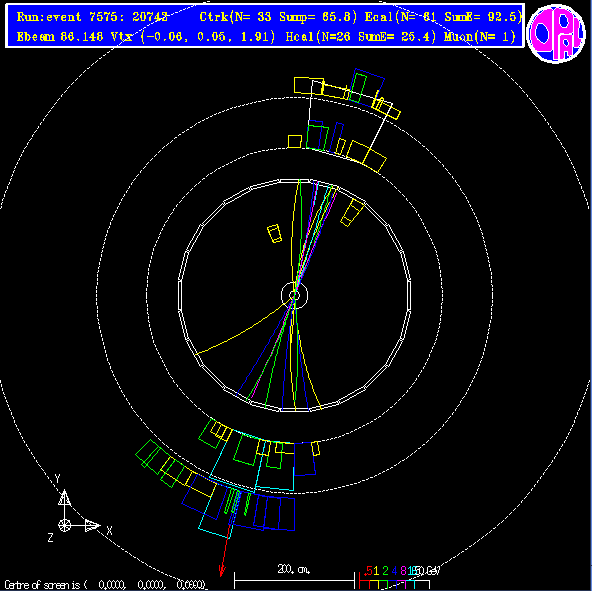
Task: Click the beam pipe circle at detector center
Action: coord(294,295)
